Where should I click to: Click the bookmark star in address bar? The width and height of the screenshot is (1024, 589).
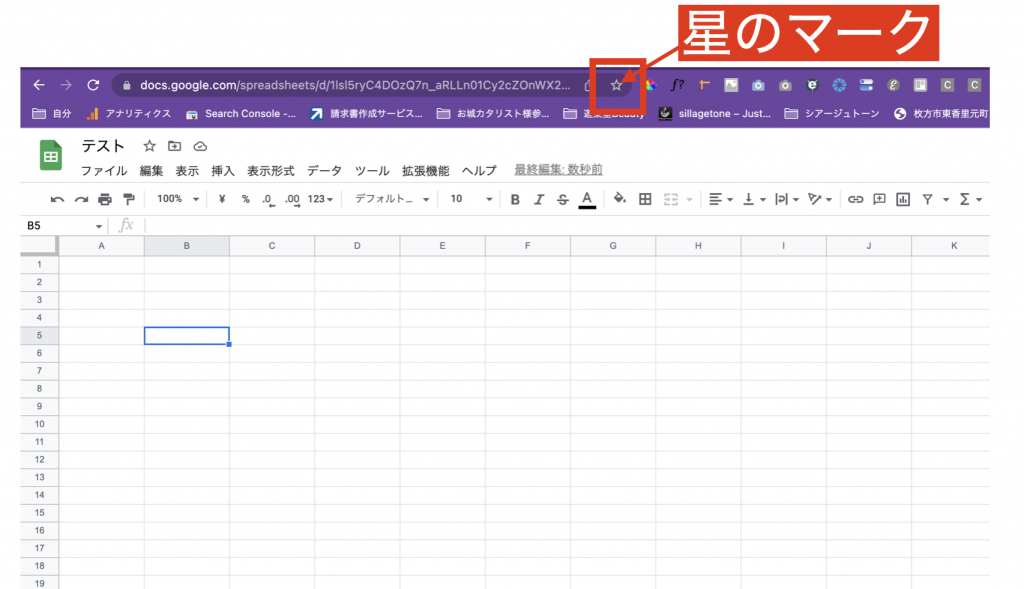616,85
